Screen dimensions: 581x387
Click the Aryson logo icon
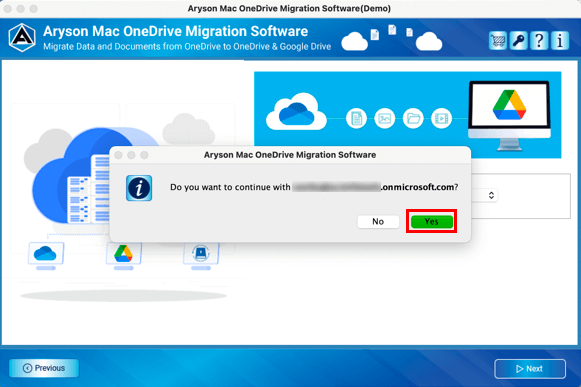point(22,37)
